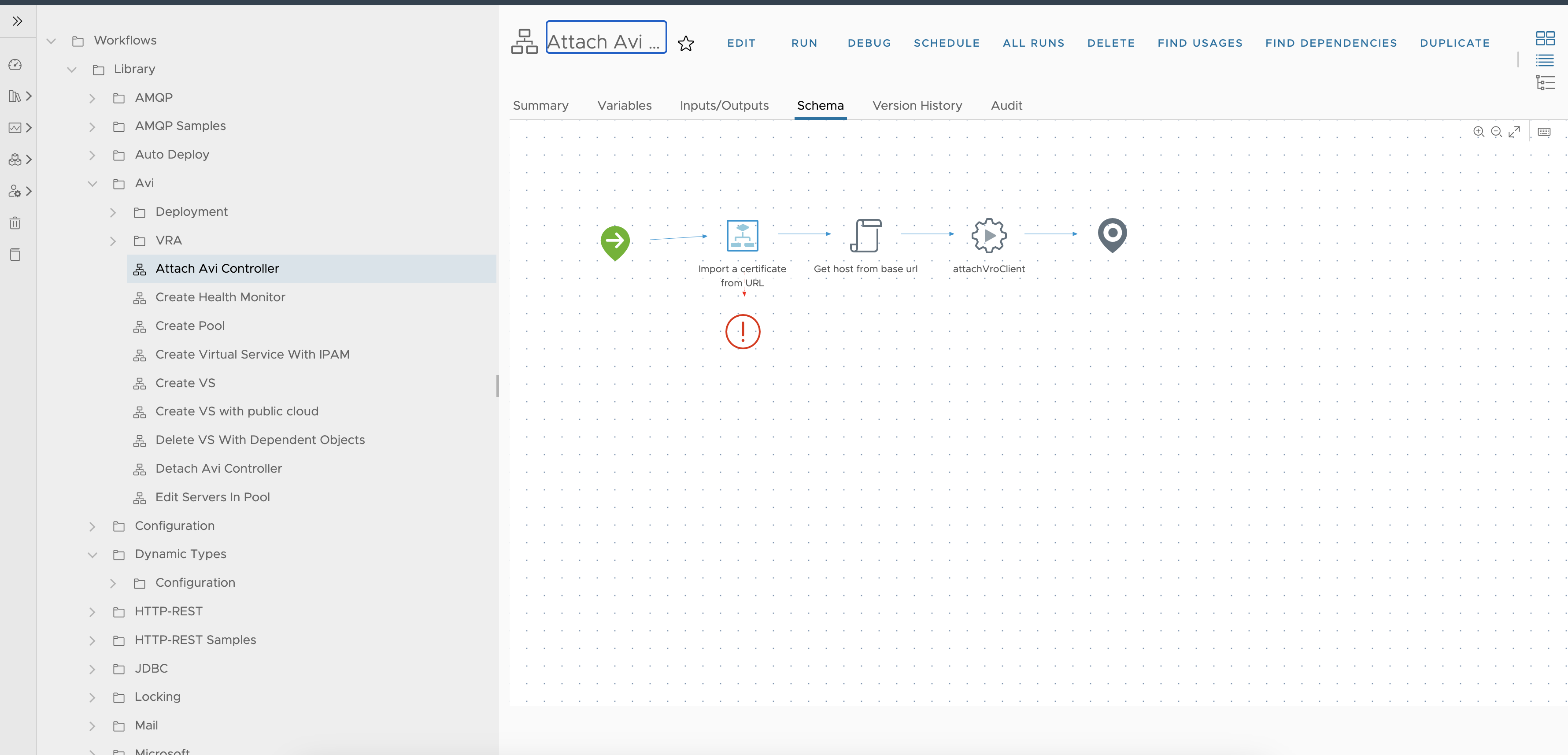Image resolution: width=1568 pixels, height=755 pixels.
Task: Click the favorite star icon
Action: point(685,43)
